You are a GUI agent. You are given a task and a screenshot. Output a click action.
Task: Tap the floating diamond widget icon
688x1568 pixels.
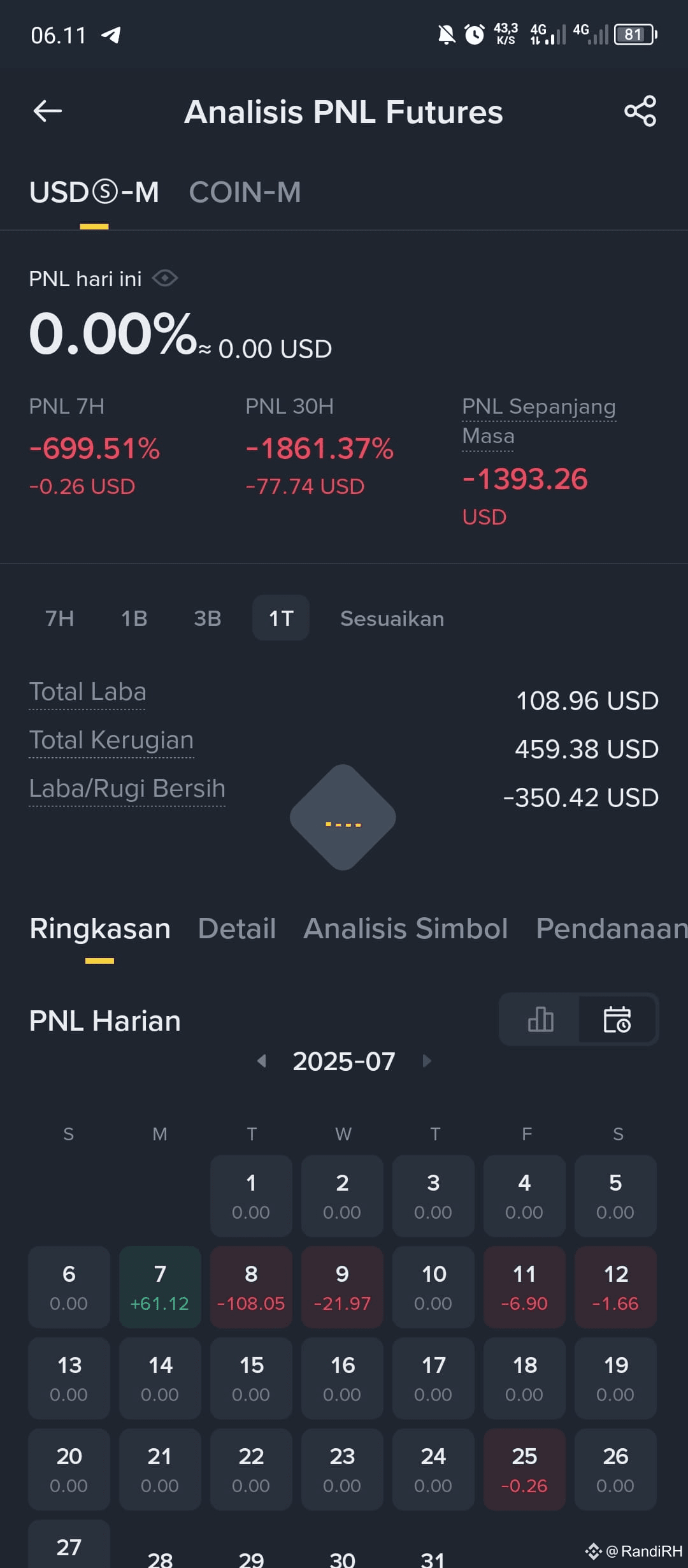point(343,817)
